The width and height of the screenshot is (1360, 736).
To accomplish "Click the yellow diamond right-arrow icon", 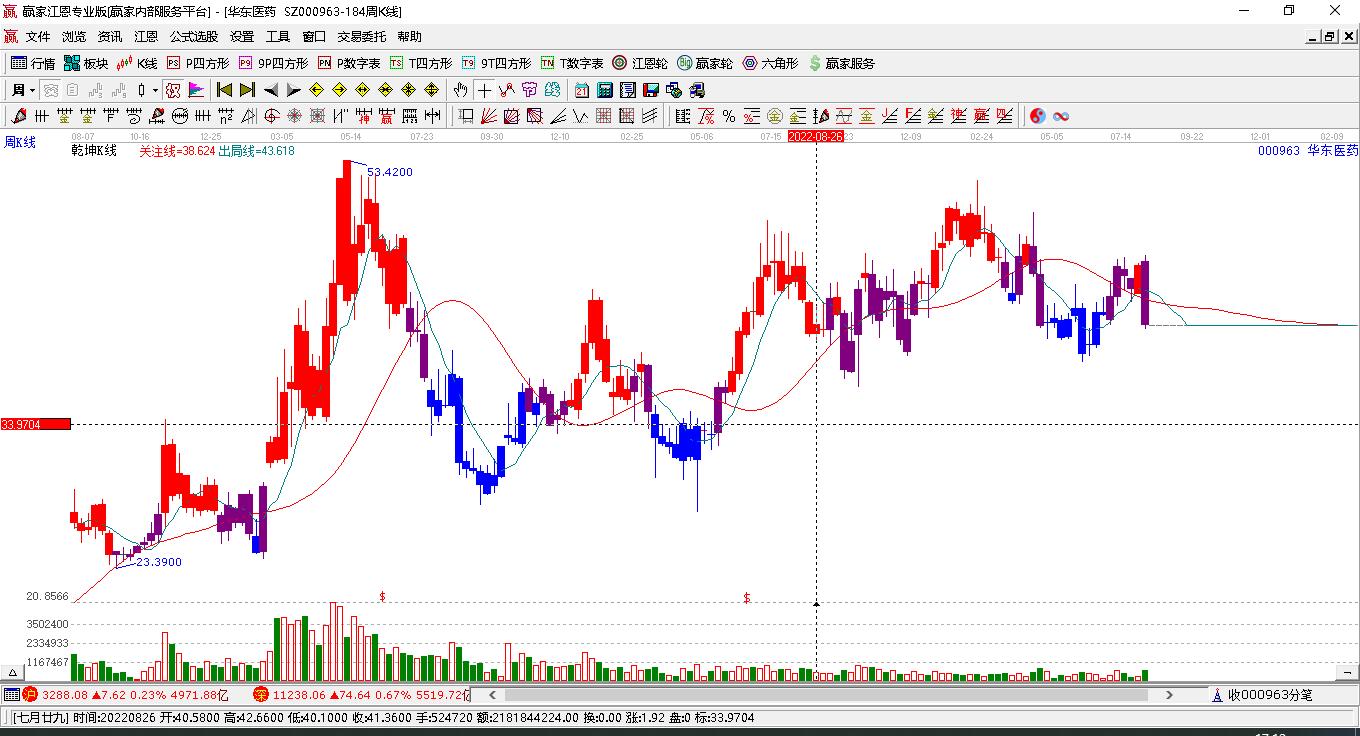I will point(339,90).
